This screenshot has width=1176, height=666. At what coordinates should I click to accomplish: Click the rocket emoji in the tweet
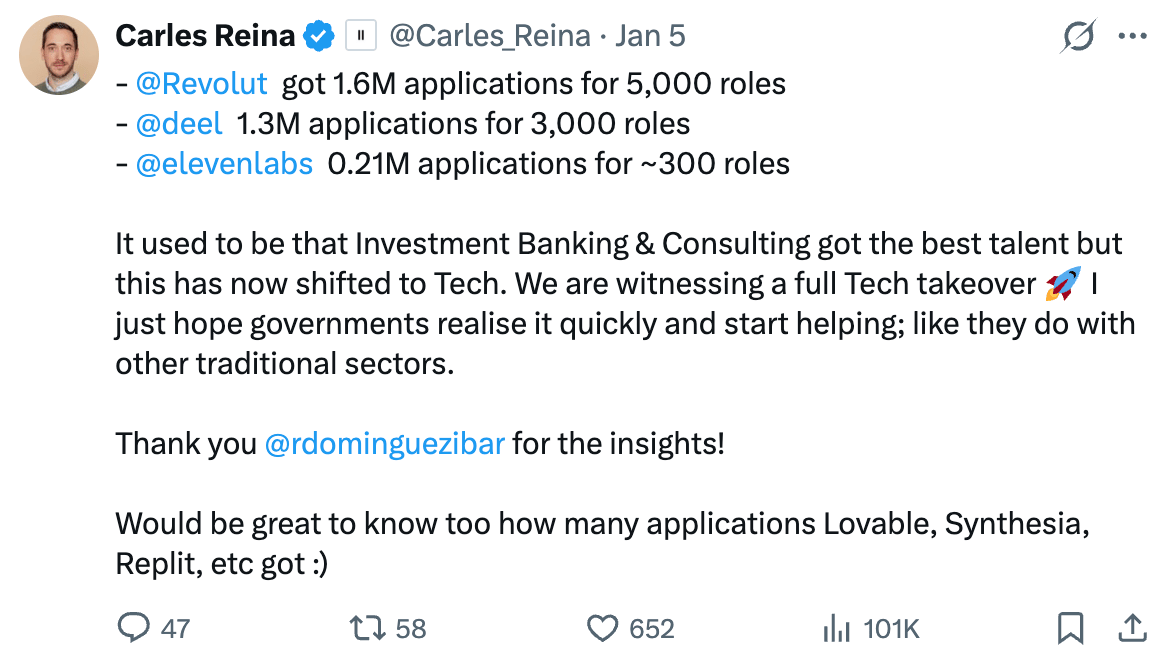click(x=1063, y=285)
